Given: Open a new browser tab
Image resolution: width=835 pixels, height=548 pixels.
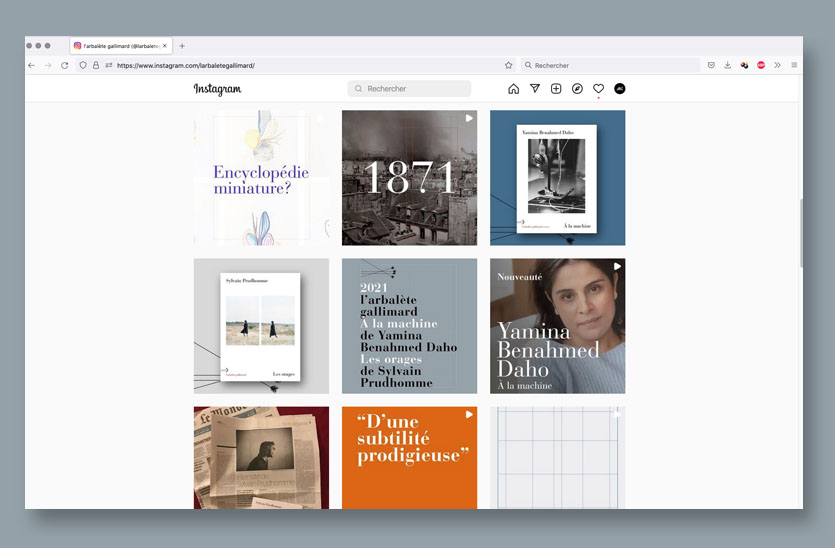Looking at the screenshot, I should click(x=182, y=46).
